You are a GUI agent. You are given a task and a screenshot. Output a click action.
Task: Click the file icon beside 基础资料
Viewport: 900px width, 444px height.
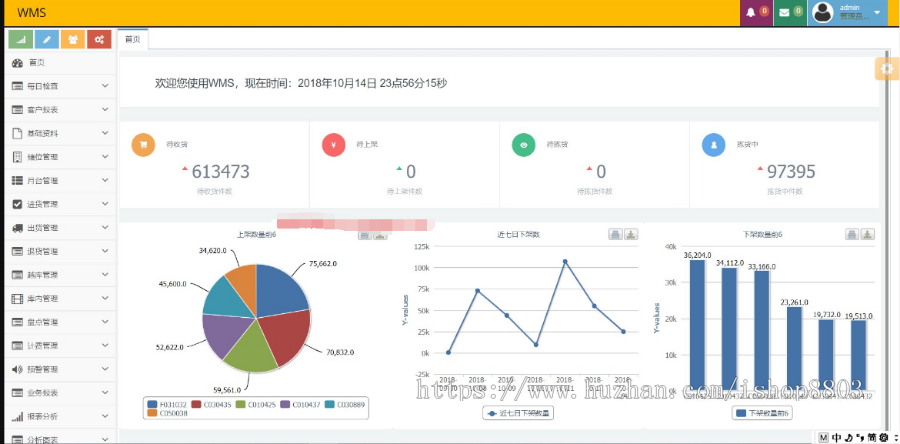click(17, 133)
